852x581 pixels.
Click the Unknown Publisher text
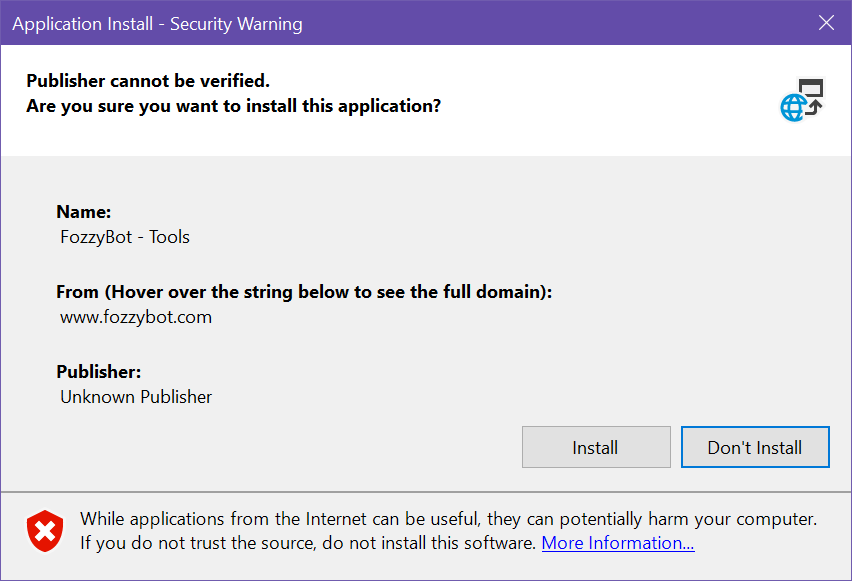click(136, 397)
